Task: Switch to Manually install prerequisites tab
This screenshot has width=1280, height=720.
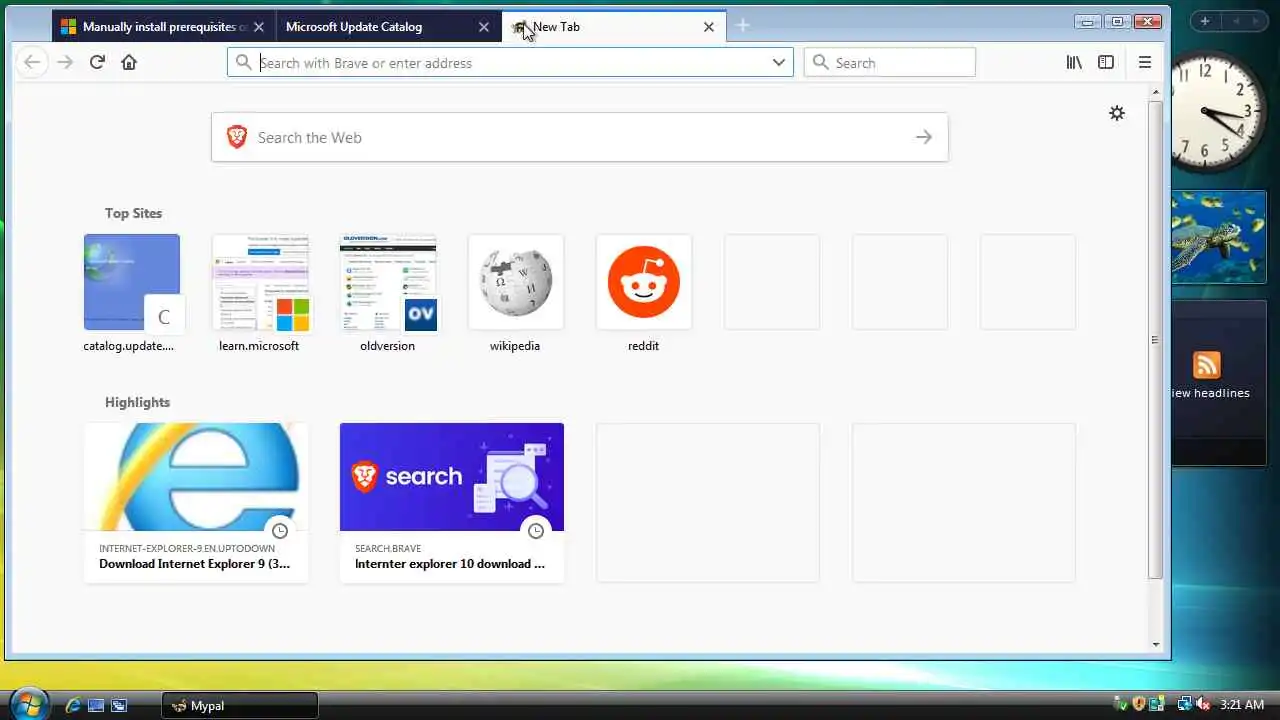Action: pyautogui.click(x=162, y=27)
